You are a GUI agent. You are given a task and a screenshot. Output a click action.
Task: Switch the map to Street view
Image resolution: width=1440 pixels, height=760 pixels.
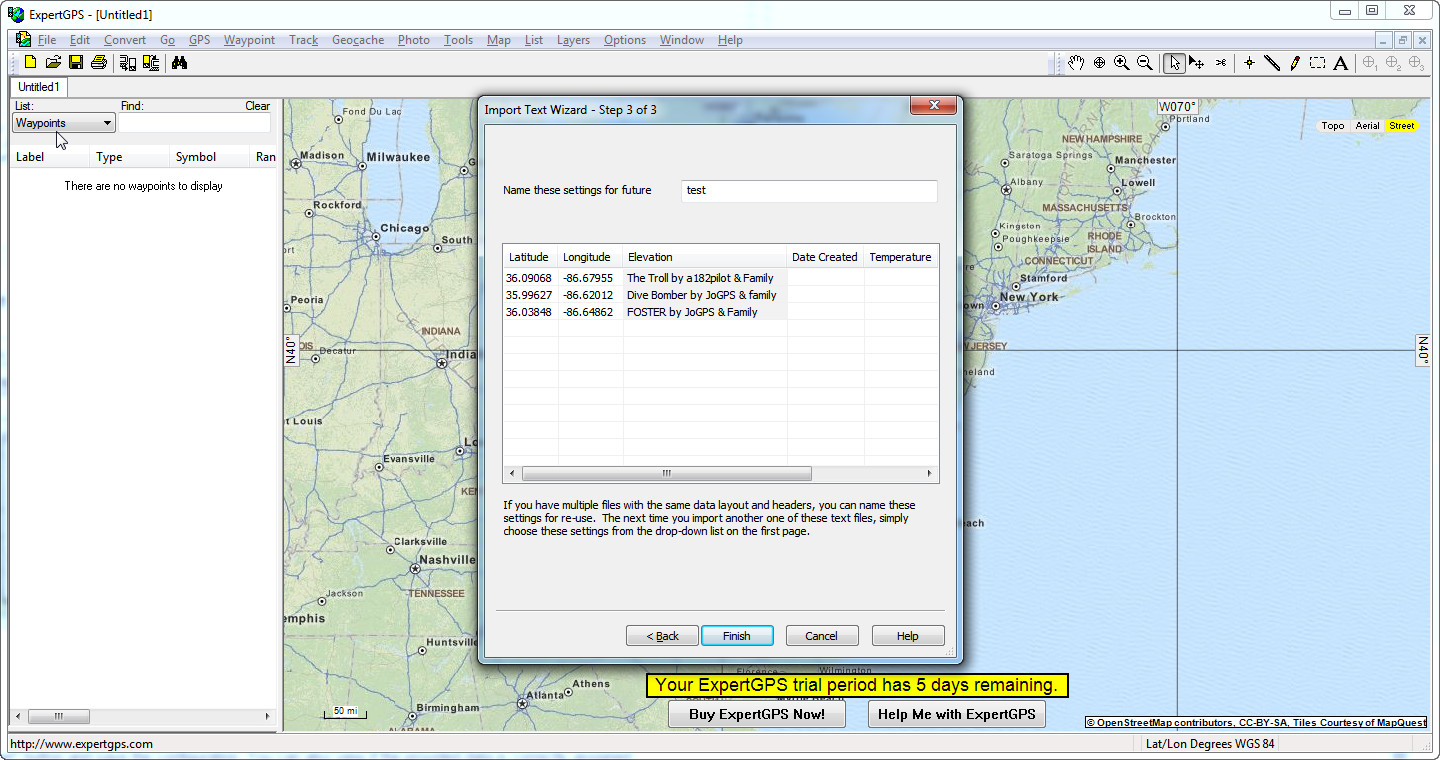point(1402,126)
